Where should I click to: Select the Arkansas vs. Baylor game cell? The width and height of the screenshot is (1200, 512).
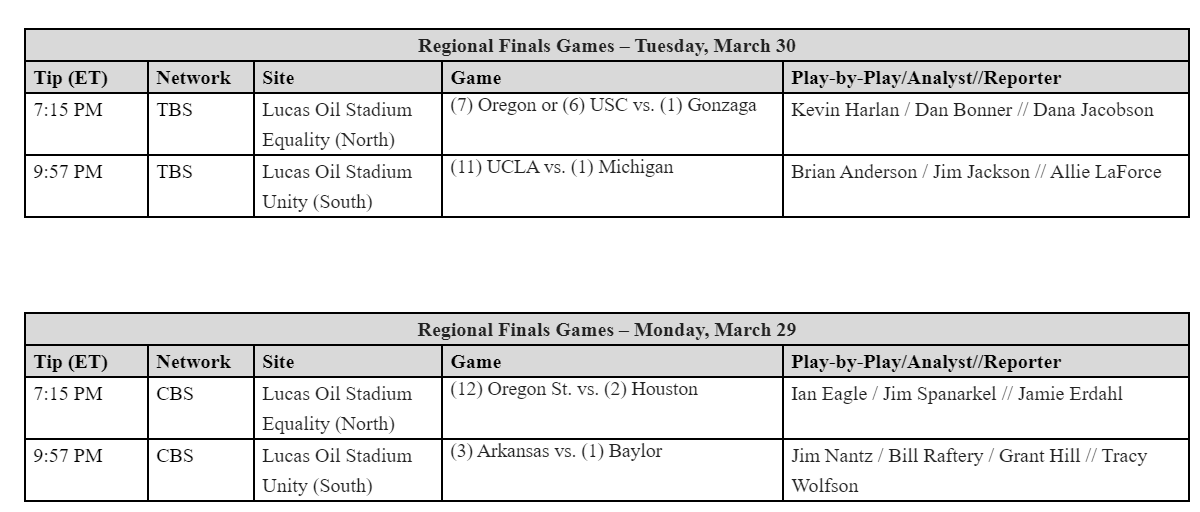click(556, 452)
